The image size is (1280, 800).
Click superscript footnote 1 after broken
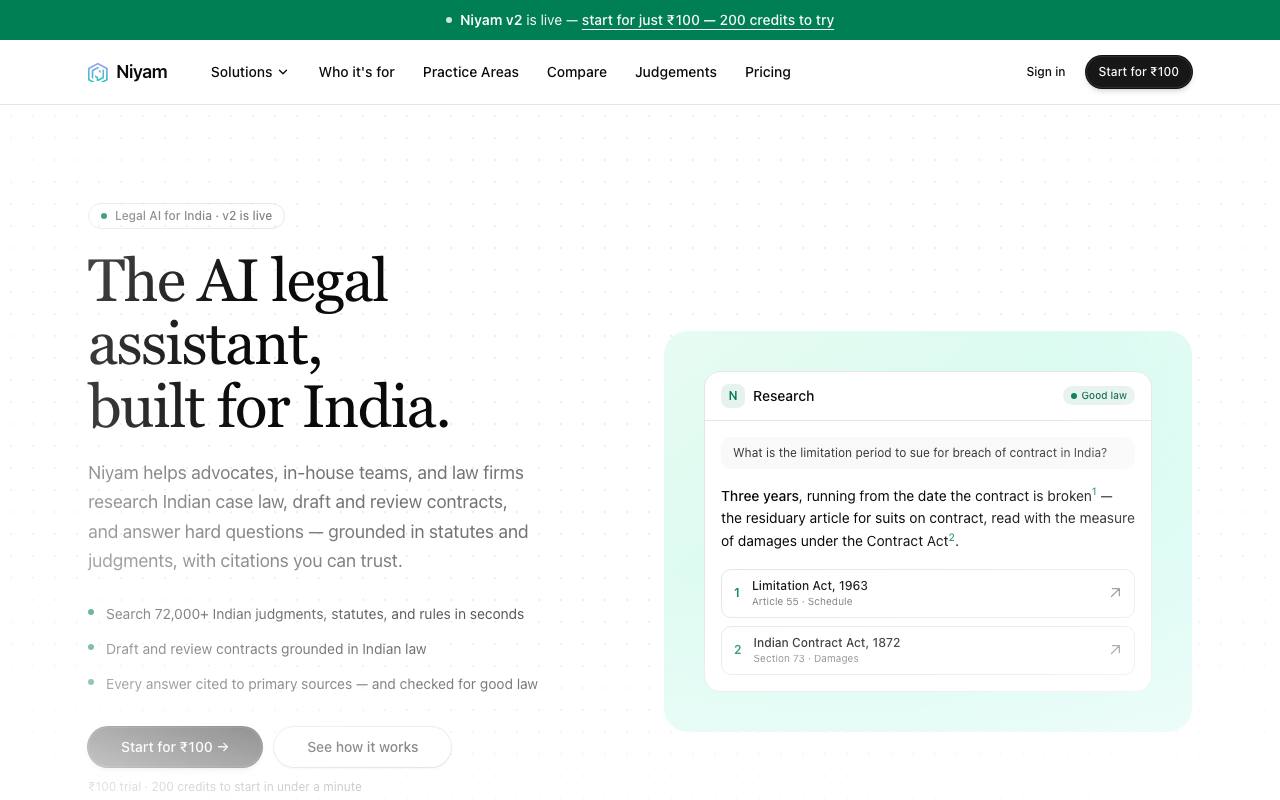point(1094,492)
